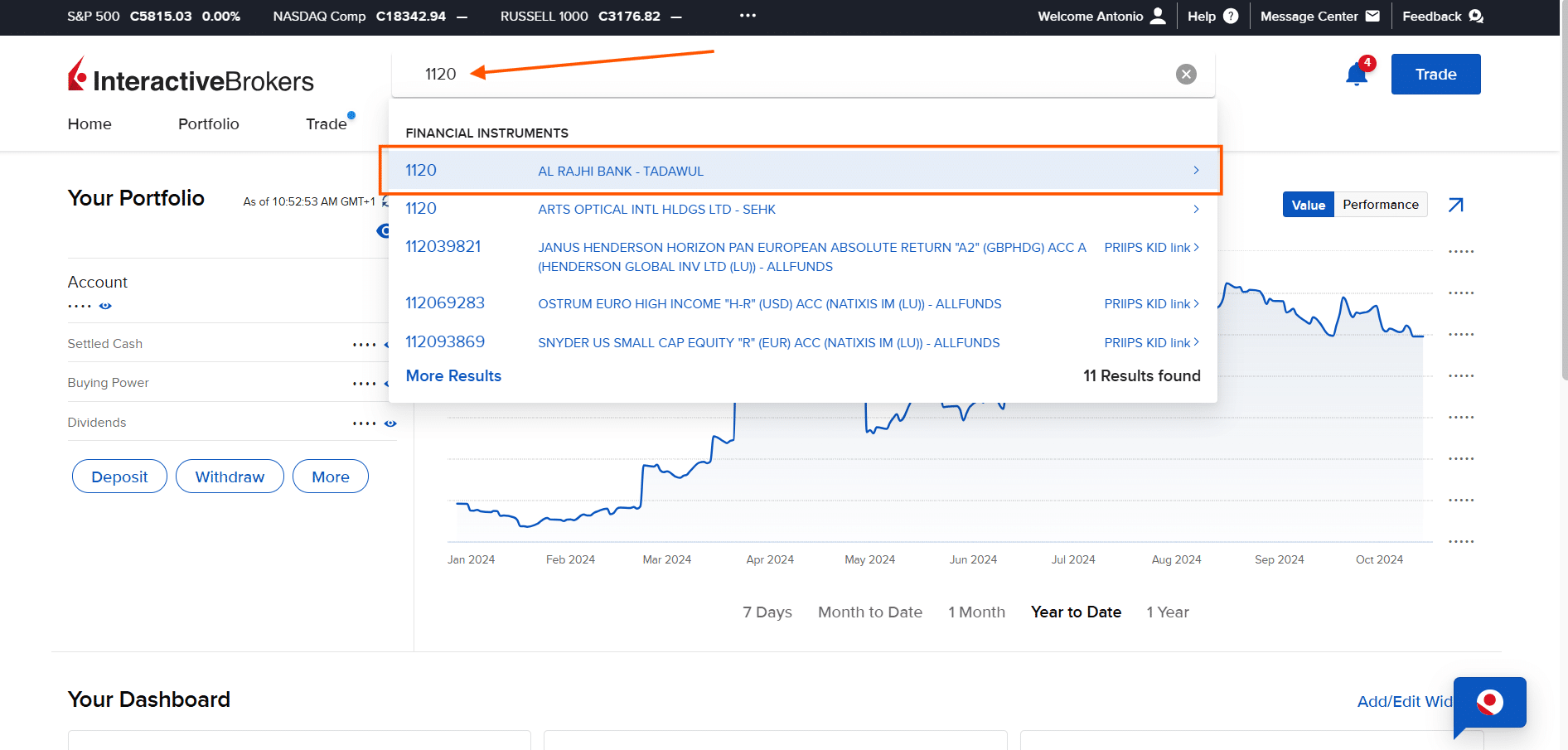Click the Withdraw button

point(230,477)
